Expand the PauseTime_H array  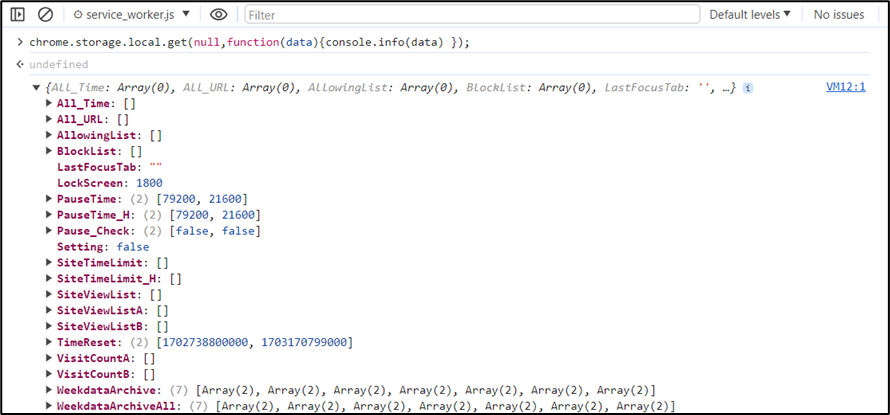coord(49,215)
